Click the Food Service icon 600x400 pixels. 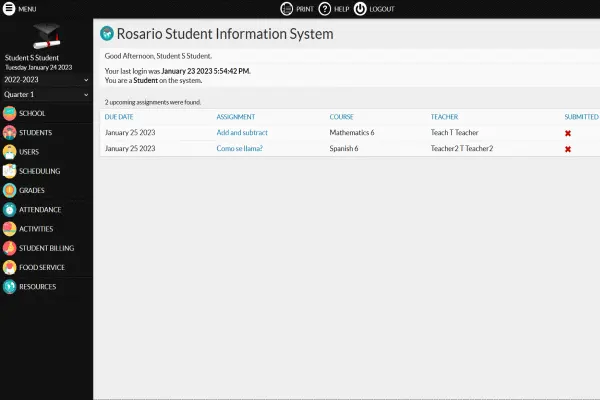pos(9,267)
